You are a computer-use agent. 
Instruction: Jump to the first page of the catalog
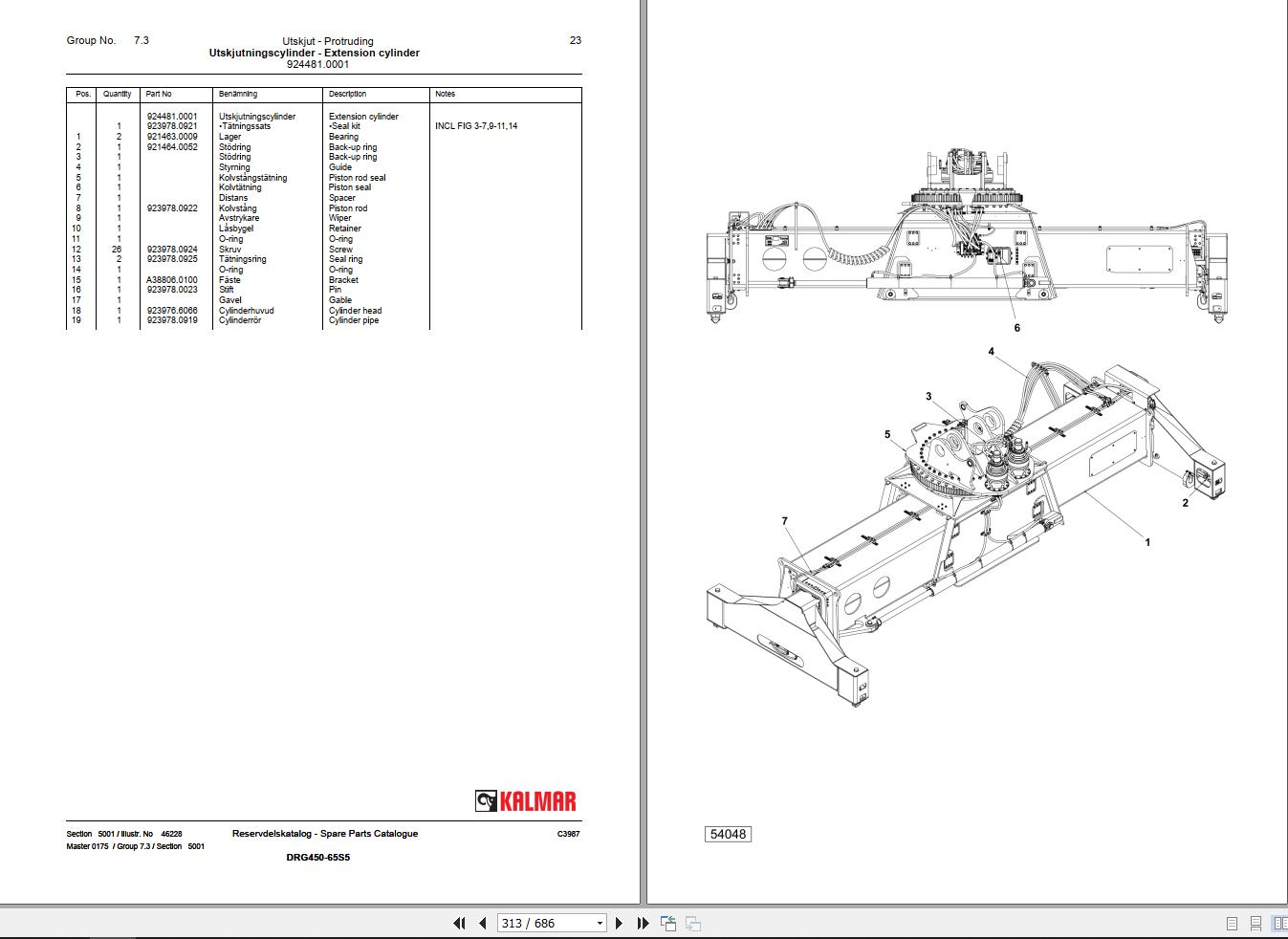[460, 924]
